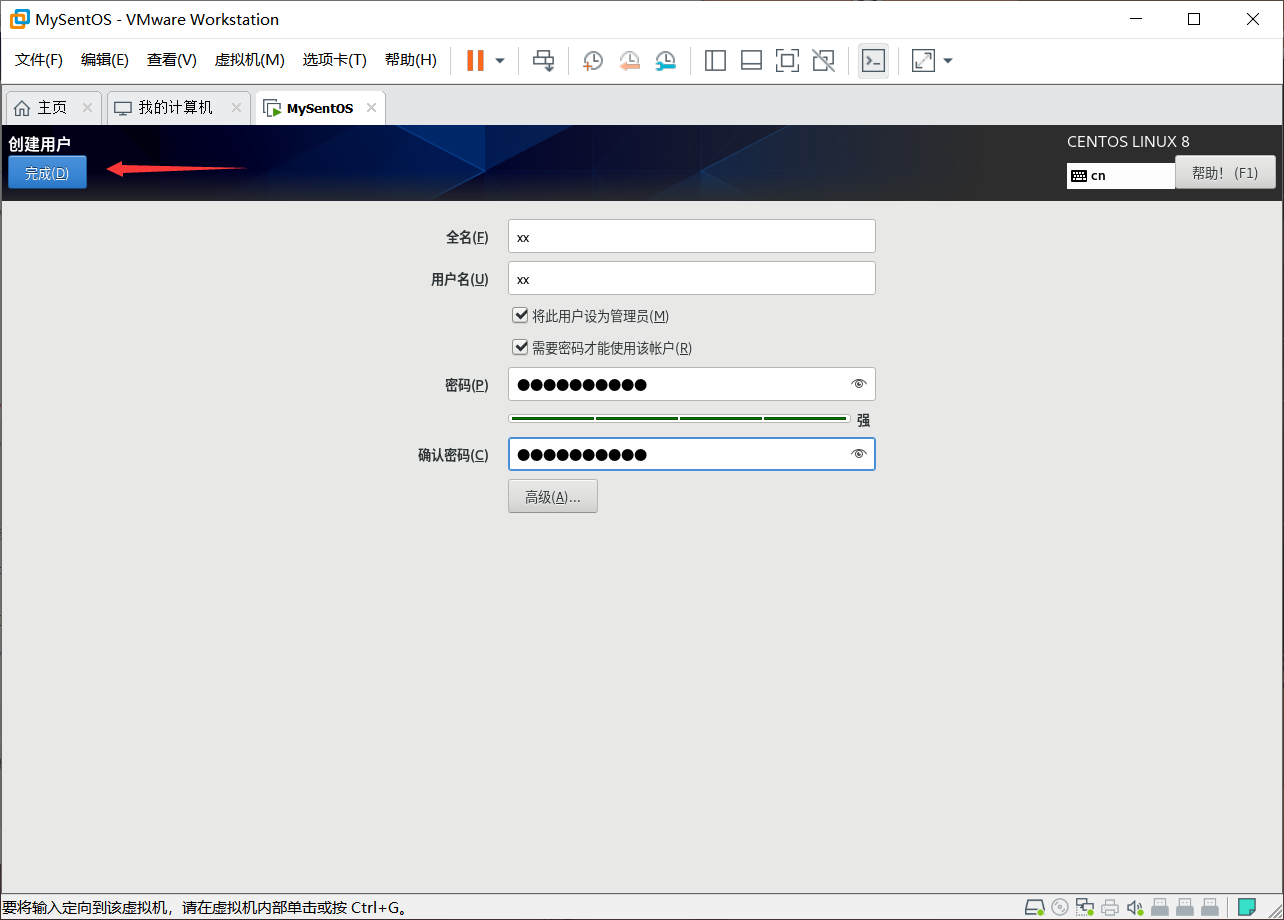Close the MySentOS tab
The width and height of the screenshot is (1284, 920).
371,108
